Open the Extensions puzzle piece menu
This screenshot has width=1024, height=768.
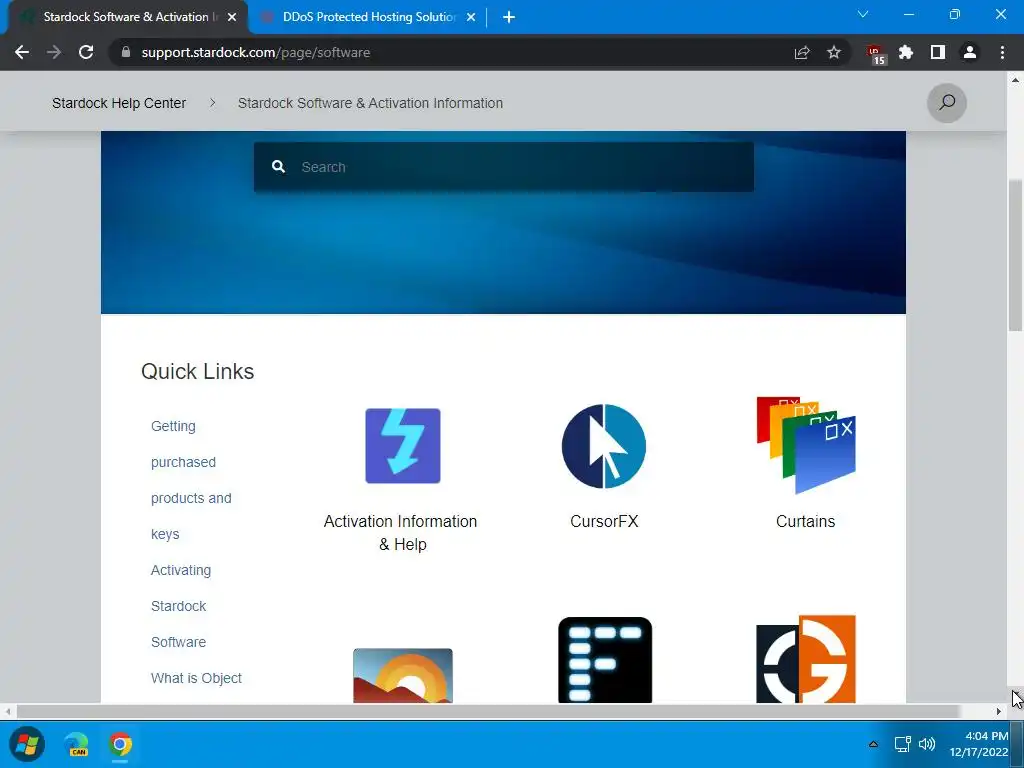(906, 52)
